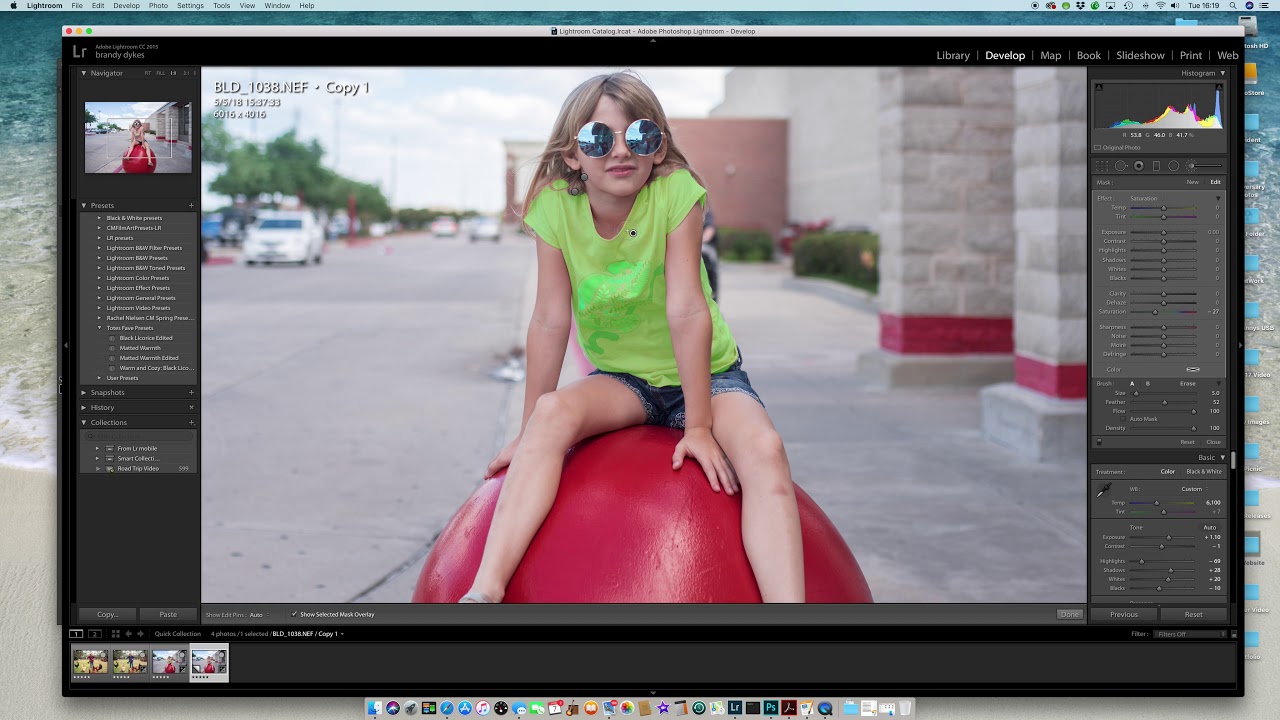The image size is (1280, 720).
Task: Click the adjustment brush edit pin on shirt
Action: 633,233
